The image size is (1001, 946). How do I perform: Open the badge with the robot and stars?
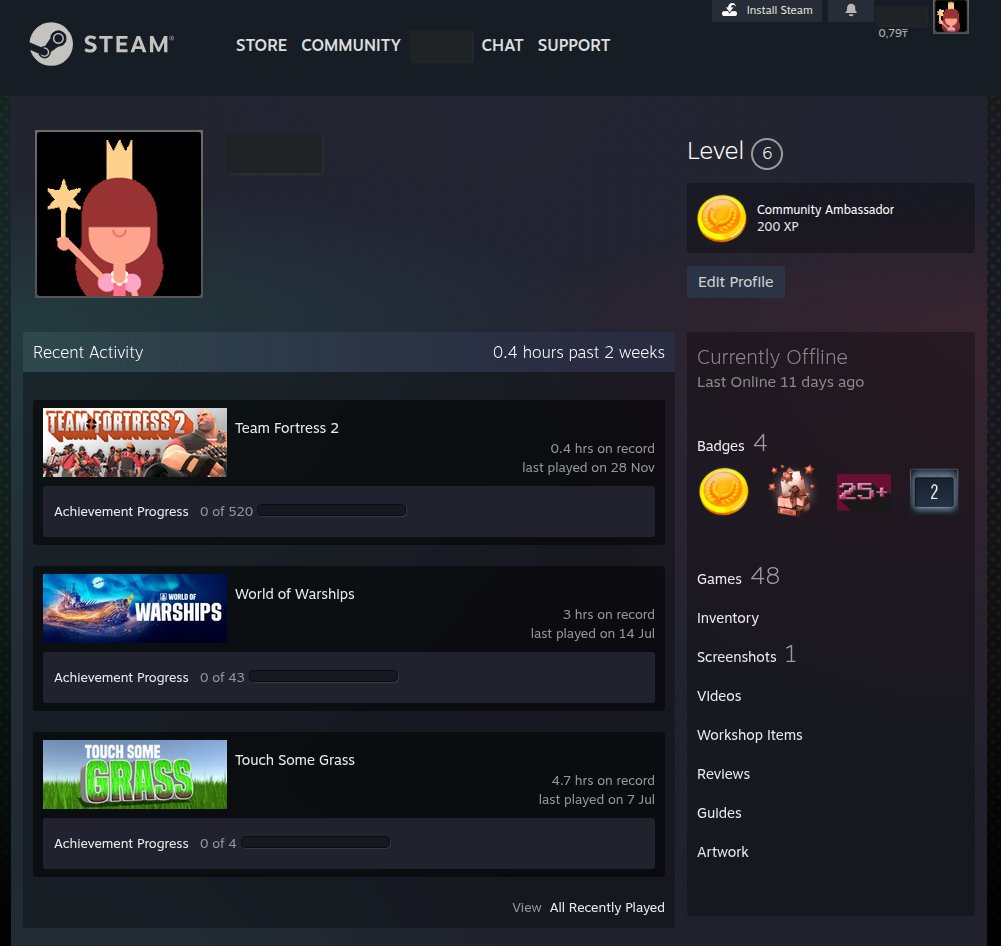pyautogui.click(x=792, y=492)
